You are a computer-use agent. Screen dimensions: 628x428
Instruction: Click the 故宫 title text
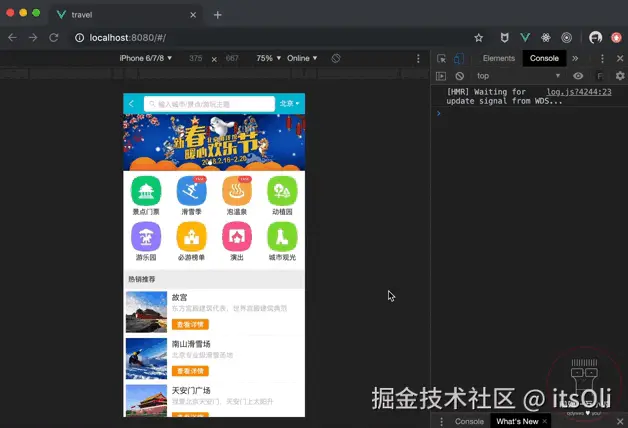[179, 297]
